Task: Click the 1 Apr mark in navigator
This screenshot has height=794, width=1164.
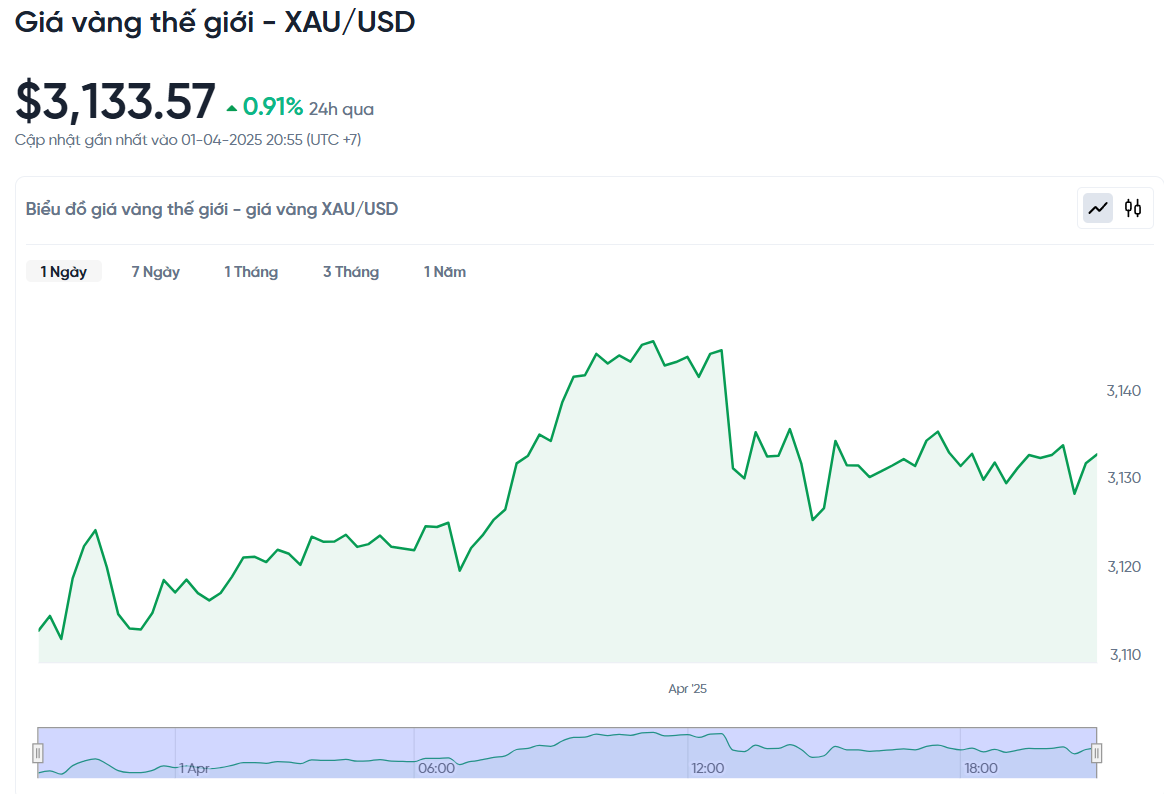Action: [194, 768]
